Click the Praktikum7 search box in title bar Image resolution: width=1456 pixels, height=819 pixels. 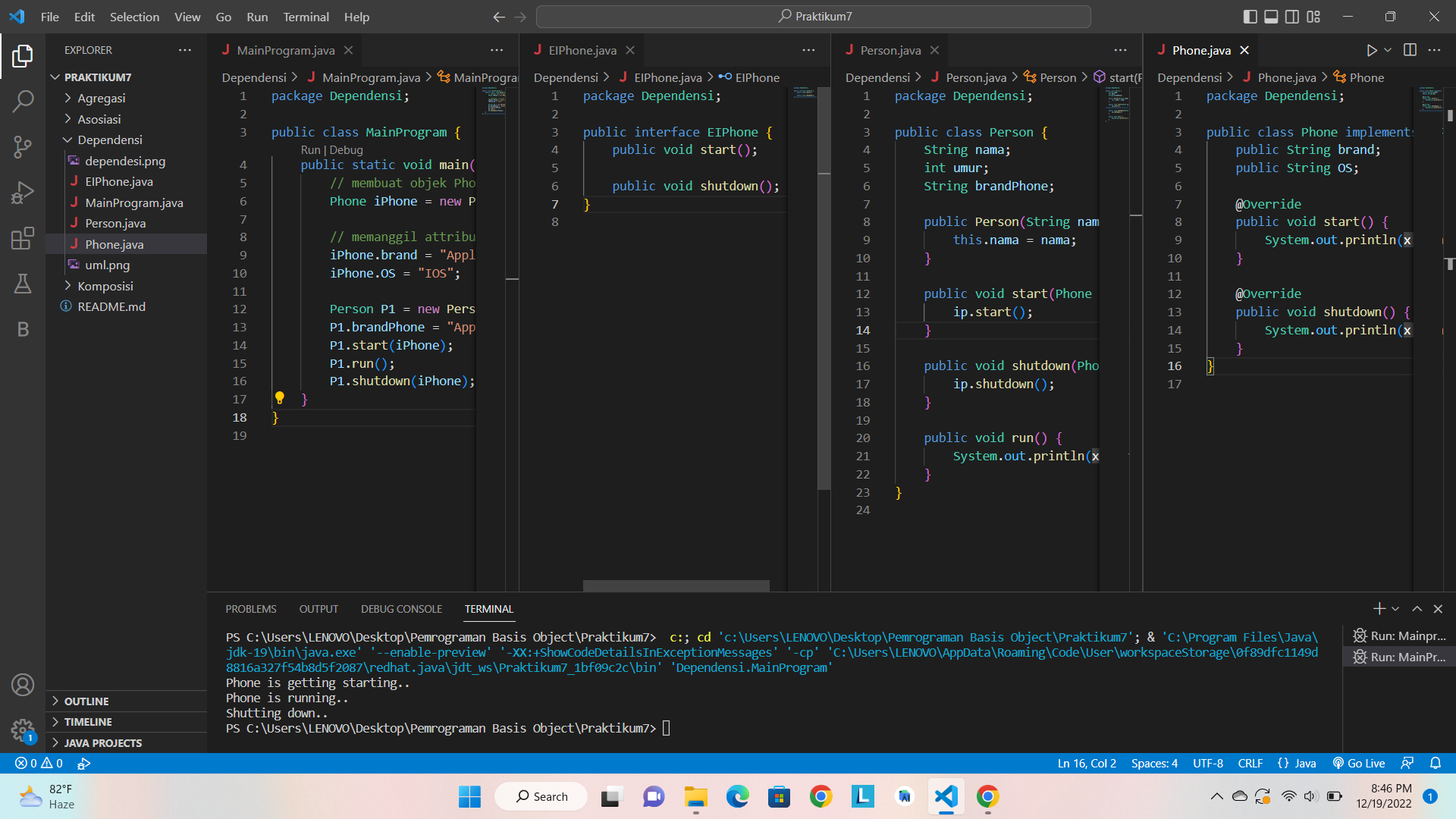coord(815,16)
